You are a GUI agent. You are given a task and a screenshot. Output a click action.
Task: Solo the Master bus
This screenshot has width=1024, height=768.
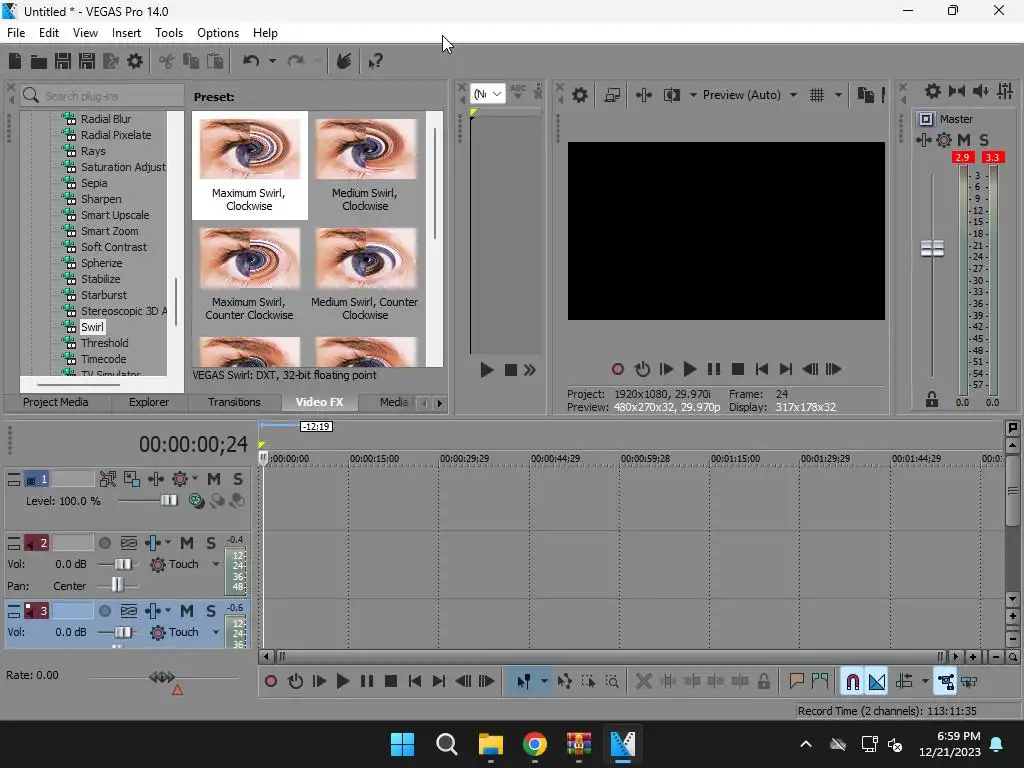(x=984, y=140)
